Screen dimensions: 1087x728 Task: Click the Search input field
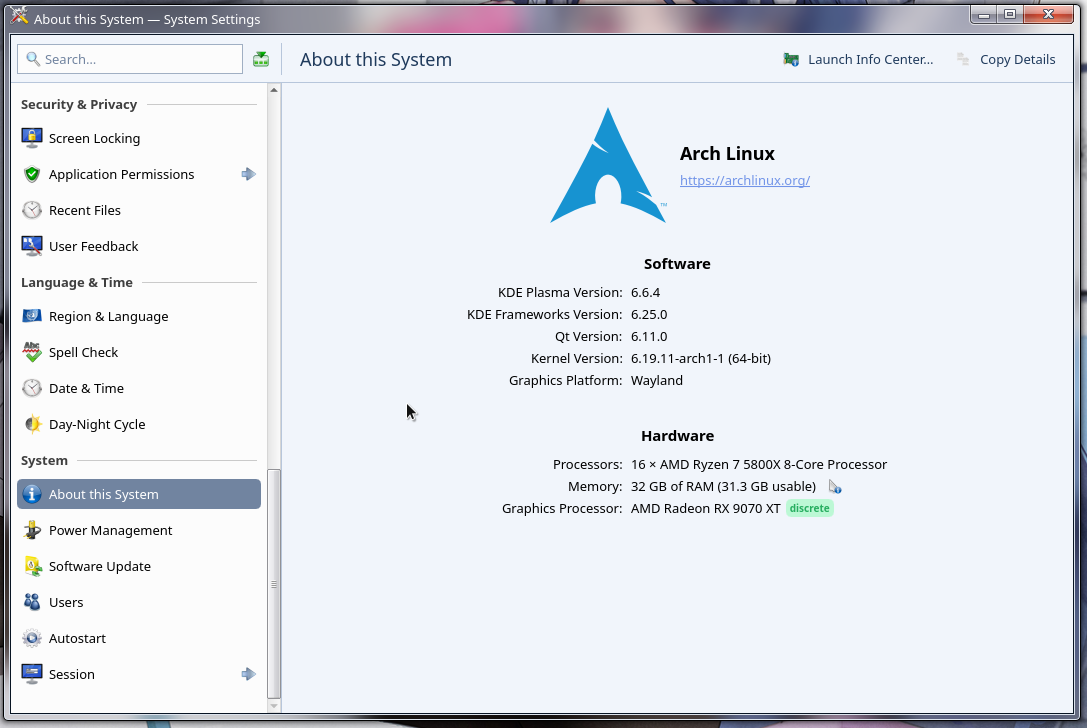click(130, 59)
